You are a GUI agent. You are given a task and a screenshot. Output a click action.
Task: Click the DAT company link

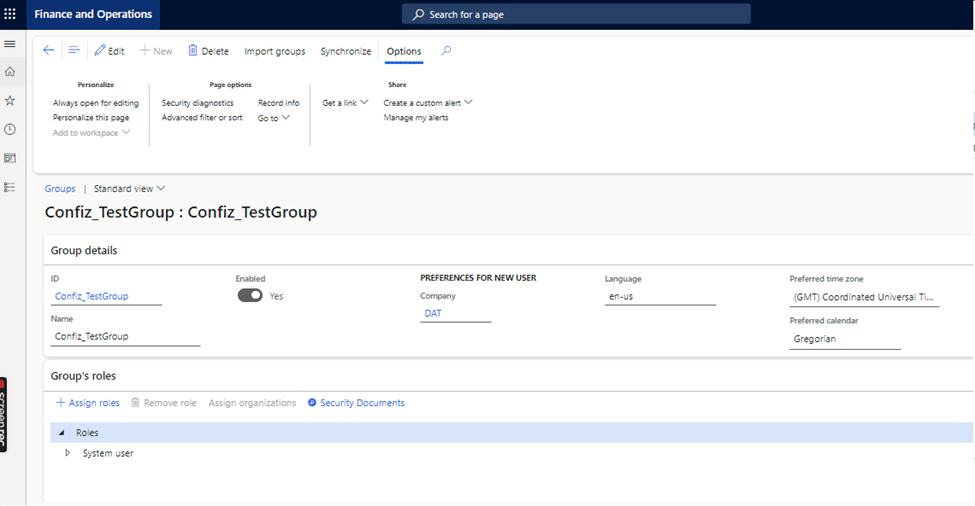click(433, 313)
